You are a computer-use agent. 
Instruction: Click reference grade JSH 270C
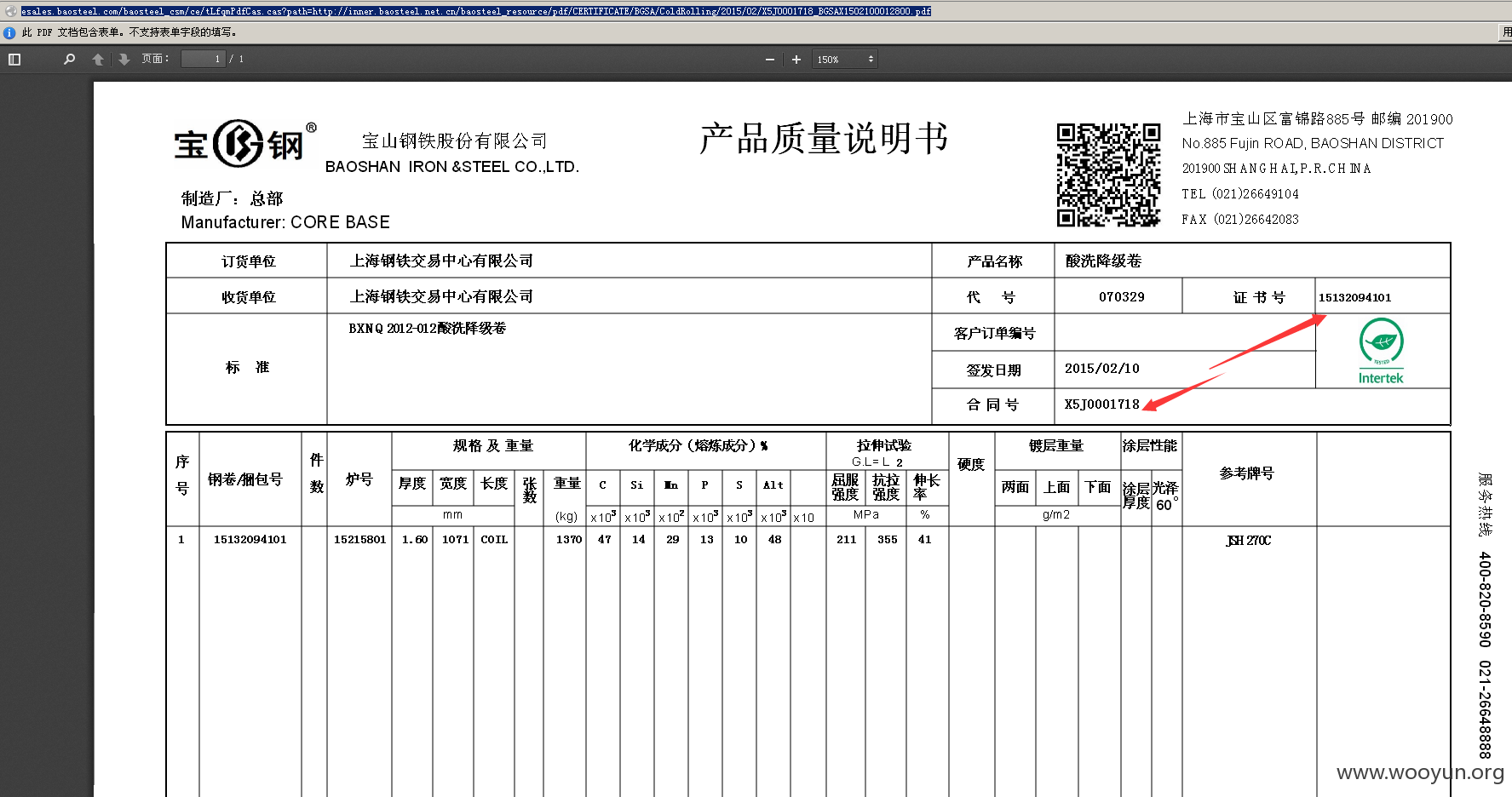click(1248, 541)
